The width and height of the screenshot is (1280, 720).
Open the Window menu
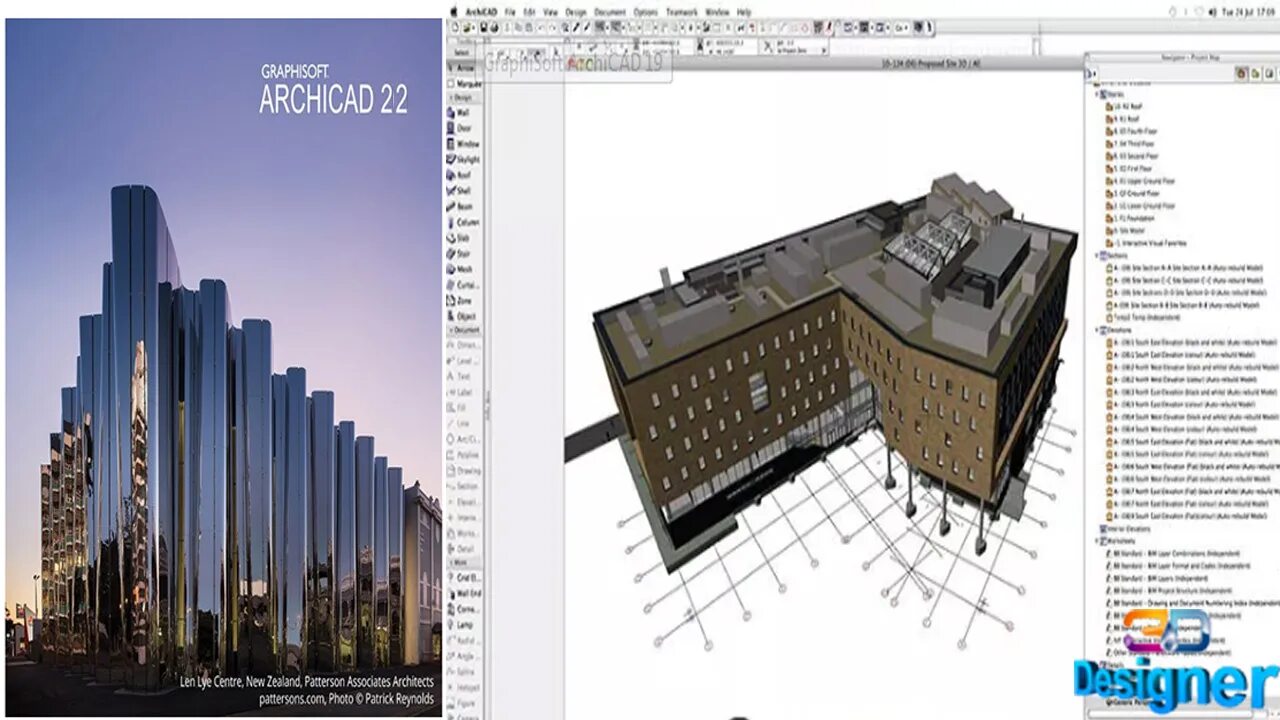point(717,11)
